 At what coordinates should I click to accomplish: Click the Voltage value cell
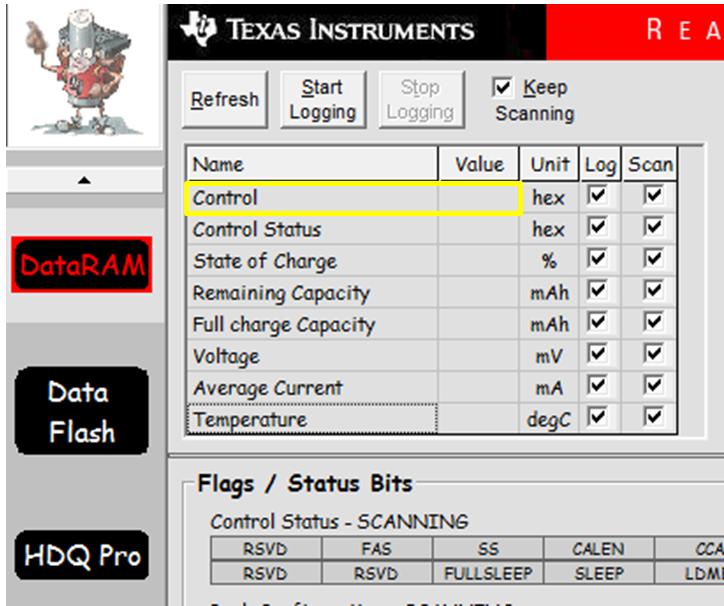coord(479,356)
